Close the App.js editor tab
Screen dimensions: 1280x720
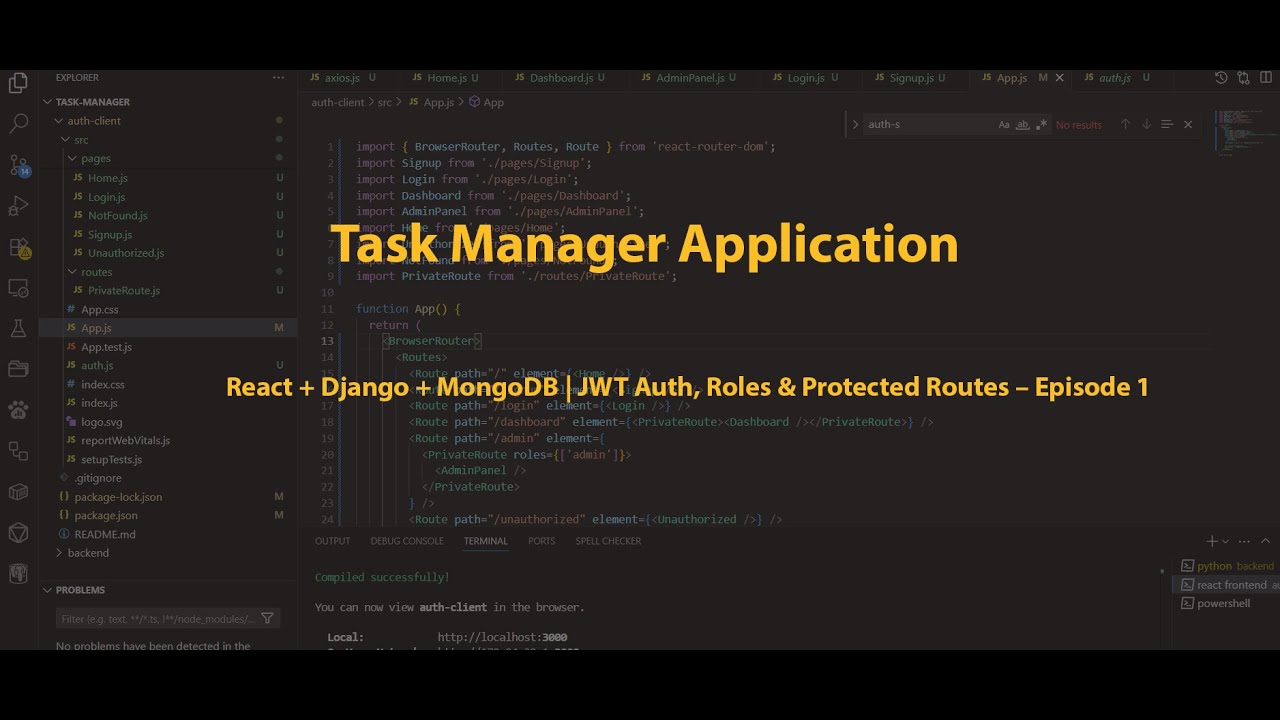[x=1060, y=77]
